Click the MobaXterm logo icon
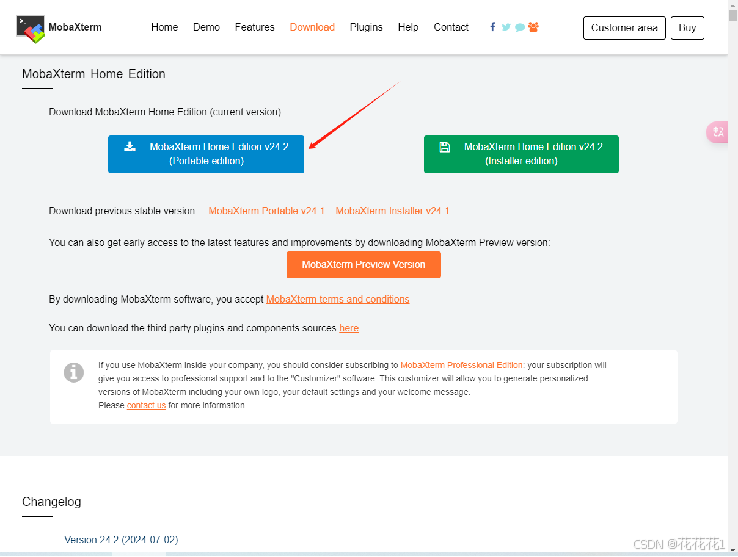This screenshot has width=738, height=557. [31, 29]
